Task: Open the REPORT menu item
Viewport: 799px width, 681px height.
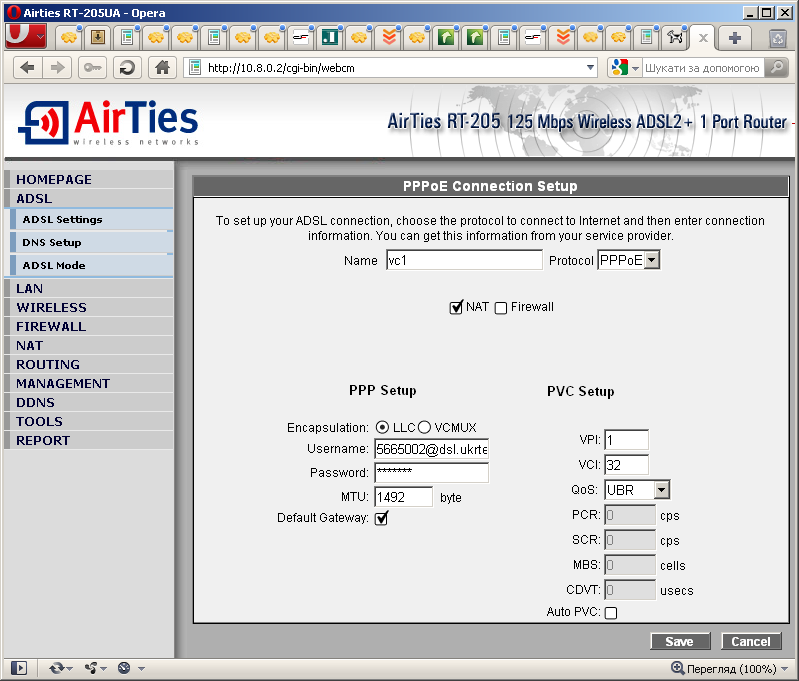Action: 89,440
